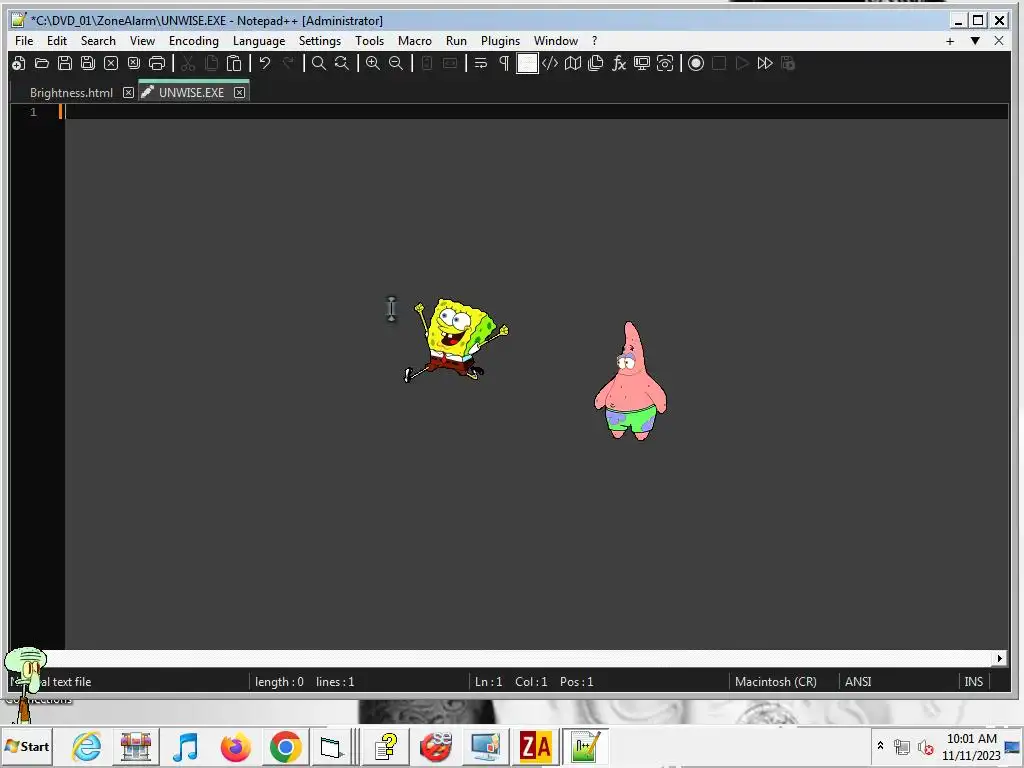This screenshot has height=768, width=1024.
Task: Open the ? help menu
Action: tap(594, 40)
